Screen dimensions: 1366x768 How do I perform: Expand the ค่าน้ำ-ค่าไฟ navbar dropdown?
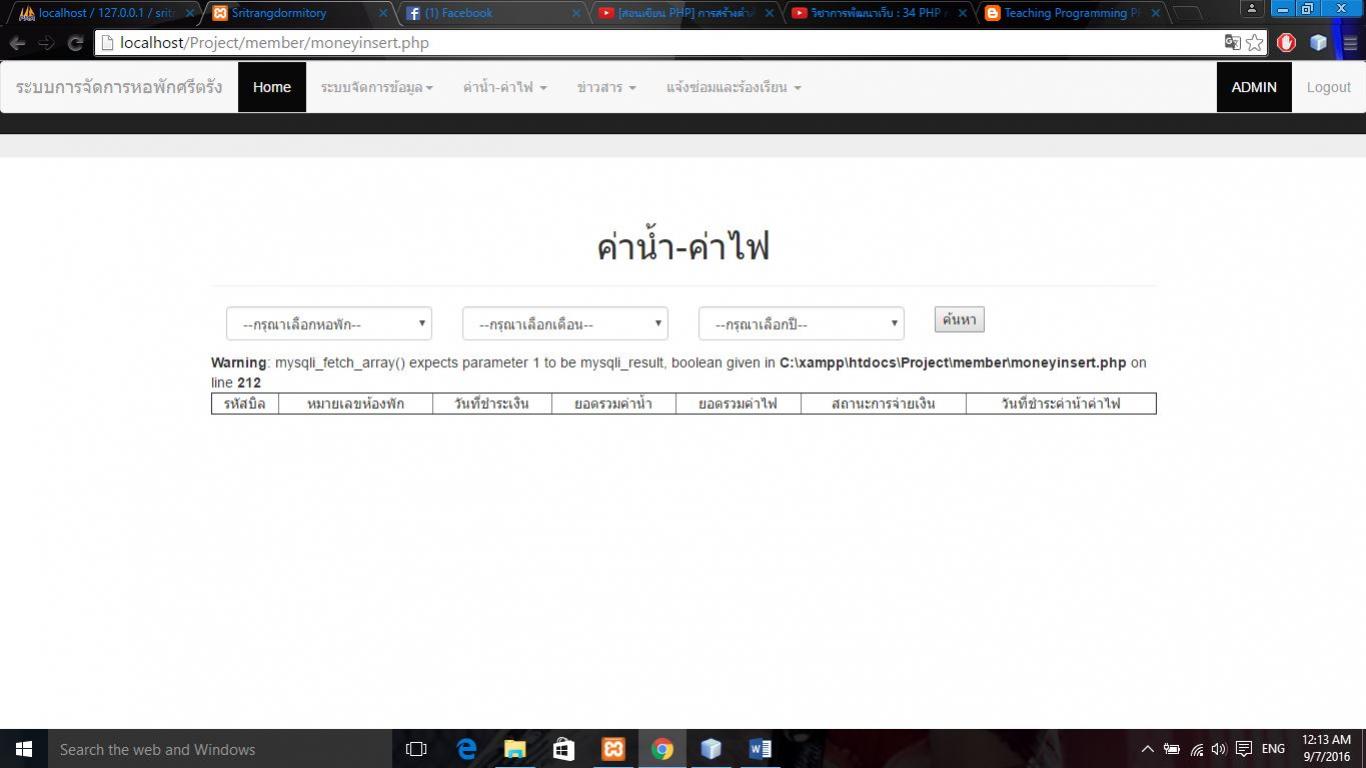point(505,88)
